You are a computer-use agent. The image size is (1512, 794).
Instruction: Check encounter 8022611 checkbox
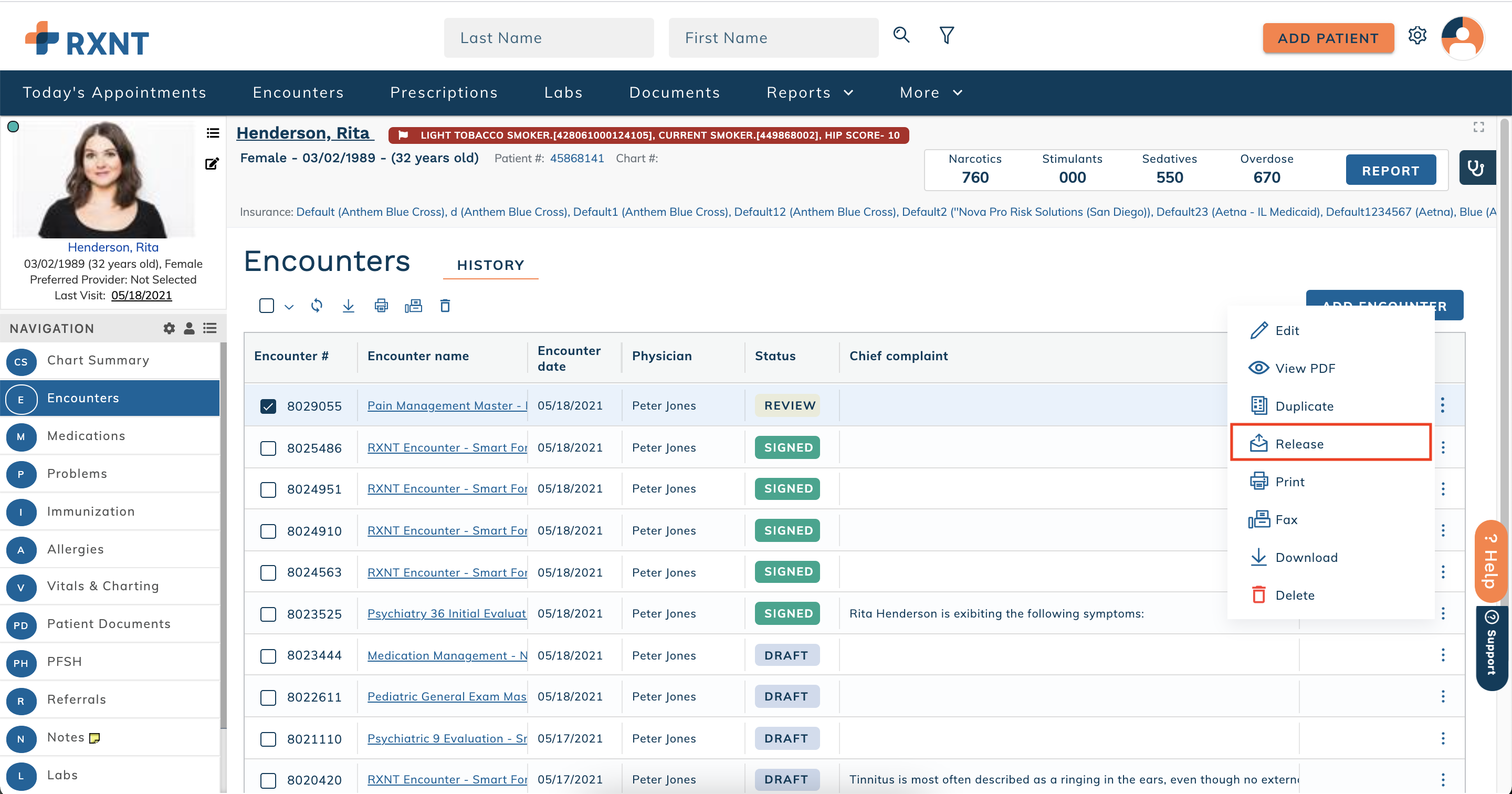(268, 697)
